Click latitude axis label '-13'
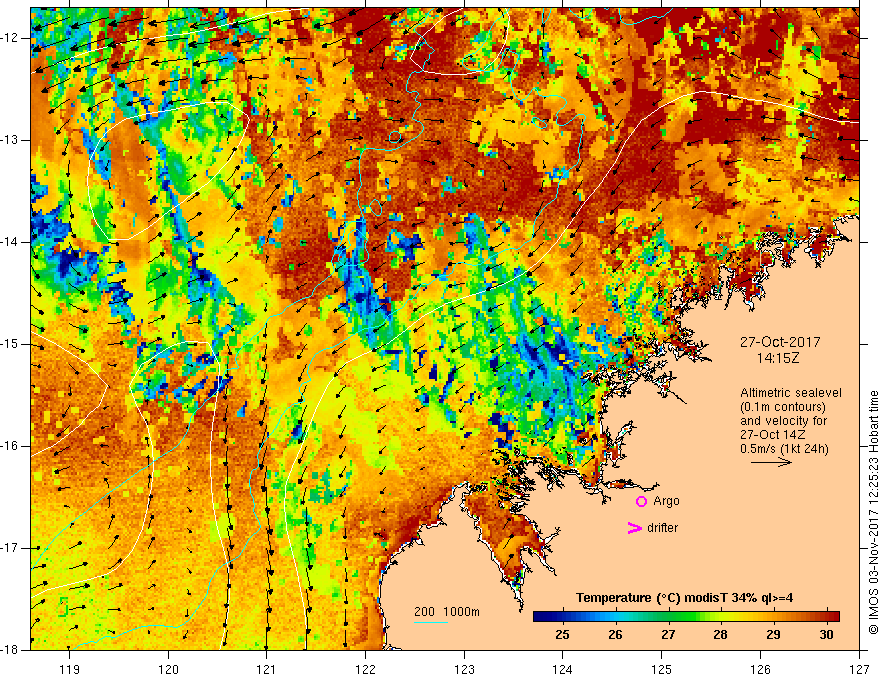The image size is (880, 680). pyautogui.click(x=10, y=140)
